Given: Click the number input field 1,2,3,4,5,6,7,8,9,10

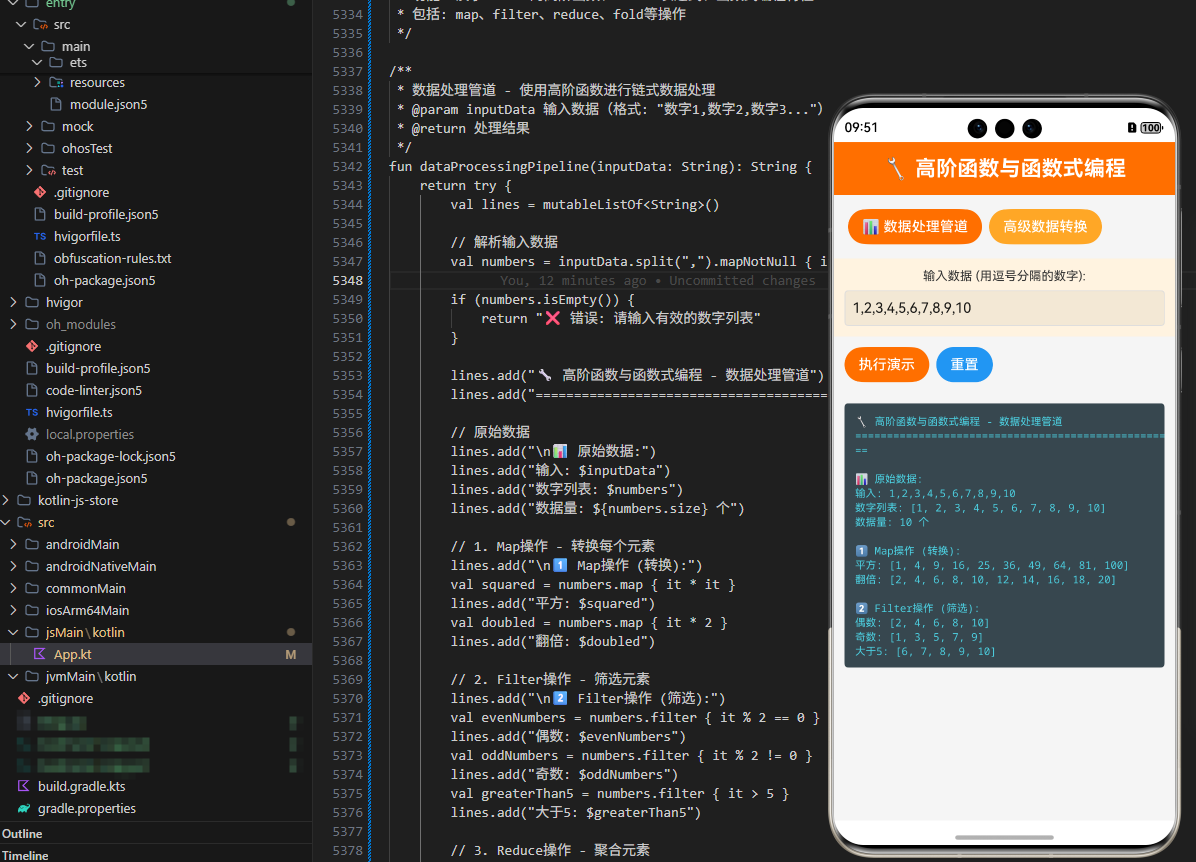Looking at the screenshot, I should click(x=1005, y=308).
